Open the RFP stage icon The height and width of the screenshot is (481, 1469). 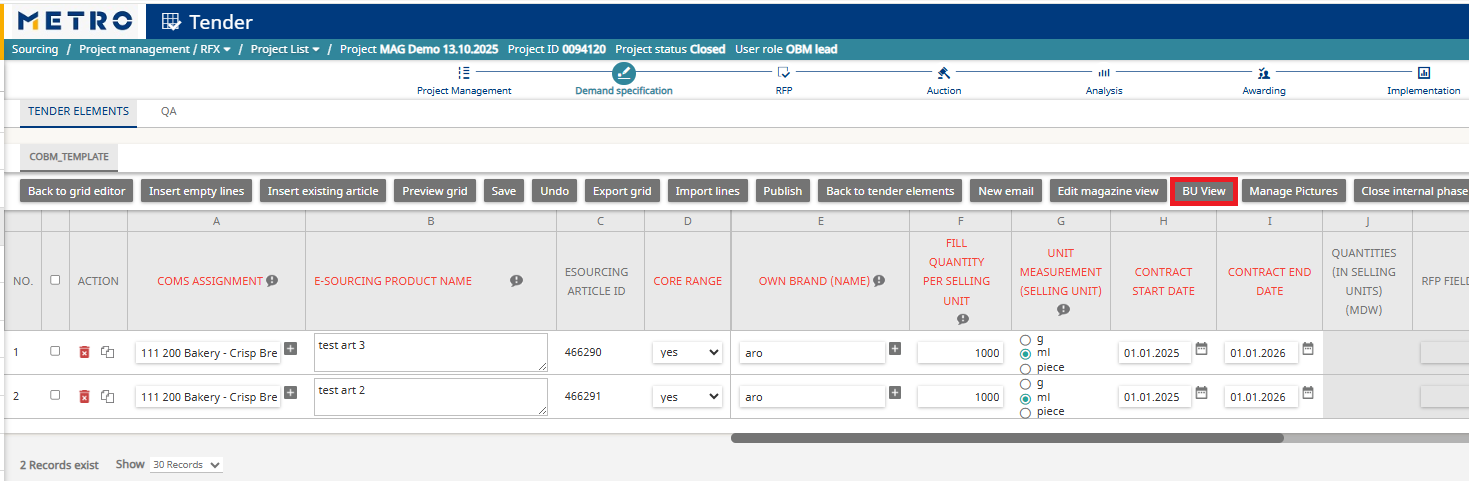click(x=784, y=73)
